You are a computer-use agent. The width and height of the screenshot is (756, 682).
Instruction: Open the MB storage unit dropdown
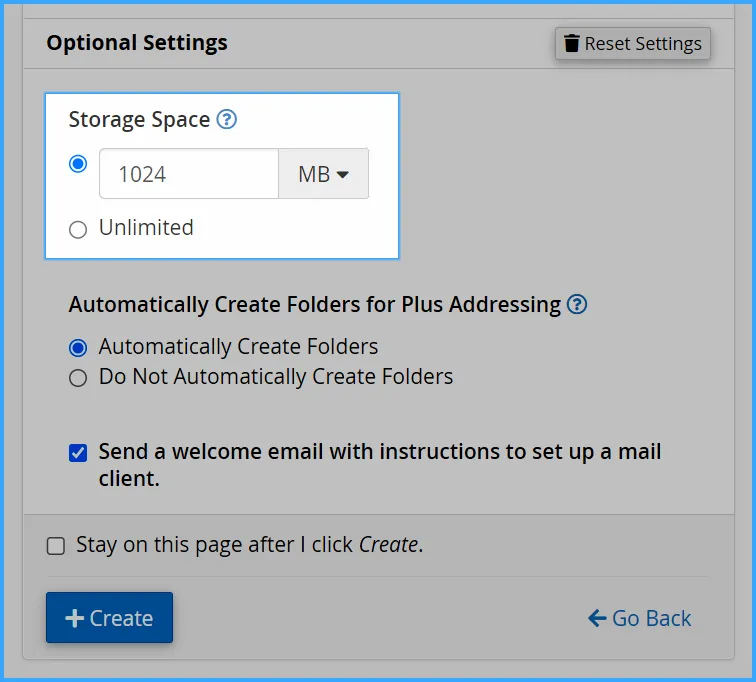pyautogui.click(x=323, y=174)
